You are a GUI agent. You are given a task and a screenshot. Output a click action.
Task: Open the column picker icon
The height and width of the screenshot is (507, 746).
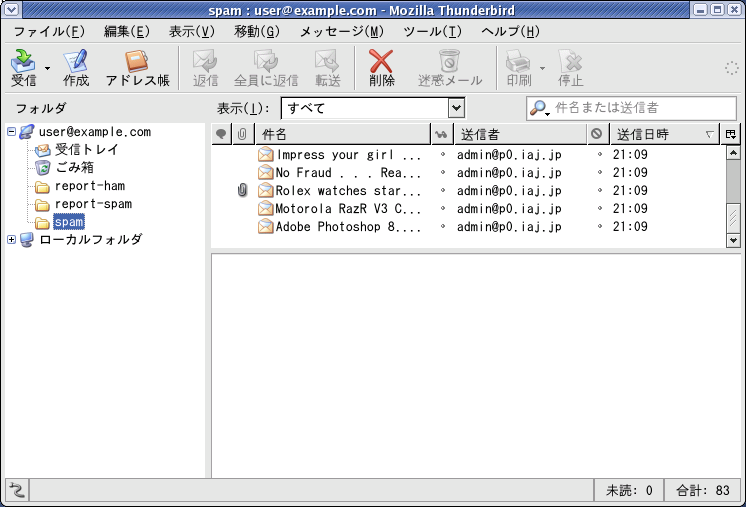731,134
